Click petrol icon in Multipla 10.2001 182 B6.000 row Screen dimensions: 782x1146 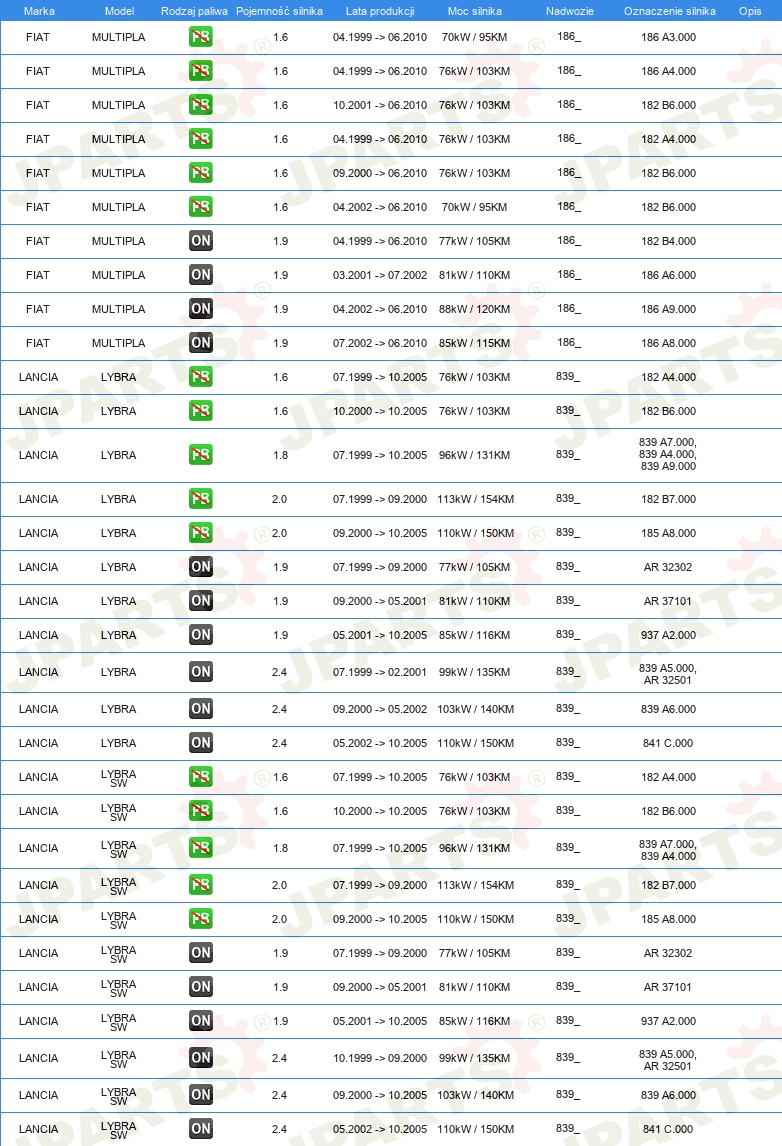click(200, 105)
